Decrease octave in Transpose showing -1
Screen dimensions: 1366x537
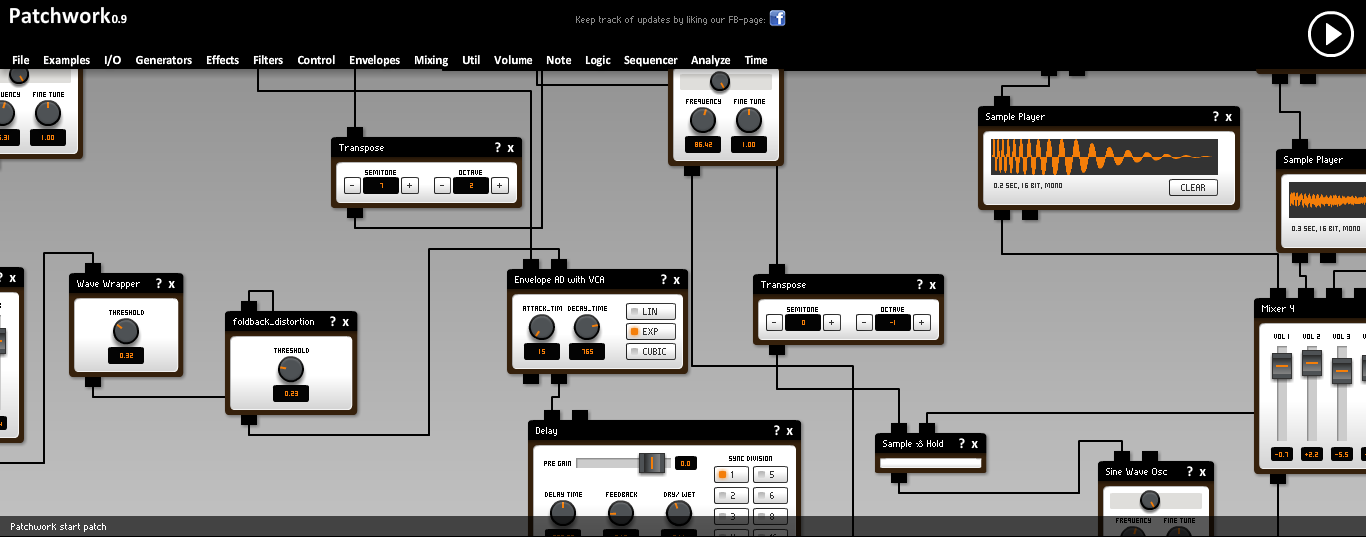864,322
